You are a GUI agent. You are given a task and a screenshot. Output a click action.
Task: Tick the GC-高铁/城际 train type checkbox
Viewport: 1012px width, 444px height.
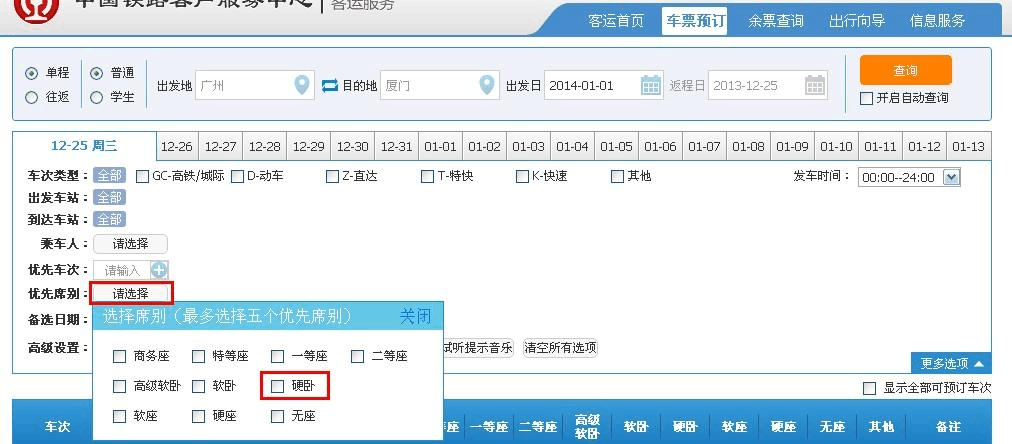(142, 177)
